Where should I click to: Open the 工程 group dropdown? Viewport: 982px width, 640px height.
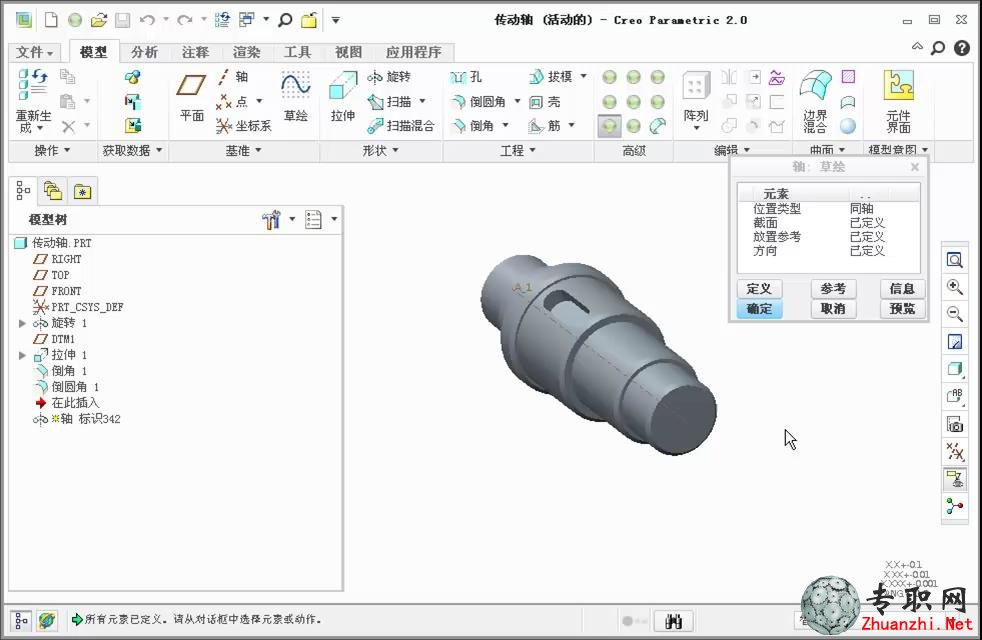(x=518, y=150)
